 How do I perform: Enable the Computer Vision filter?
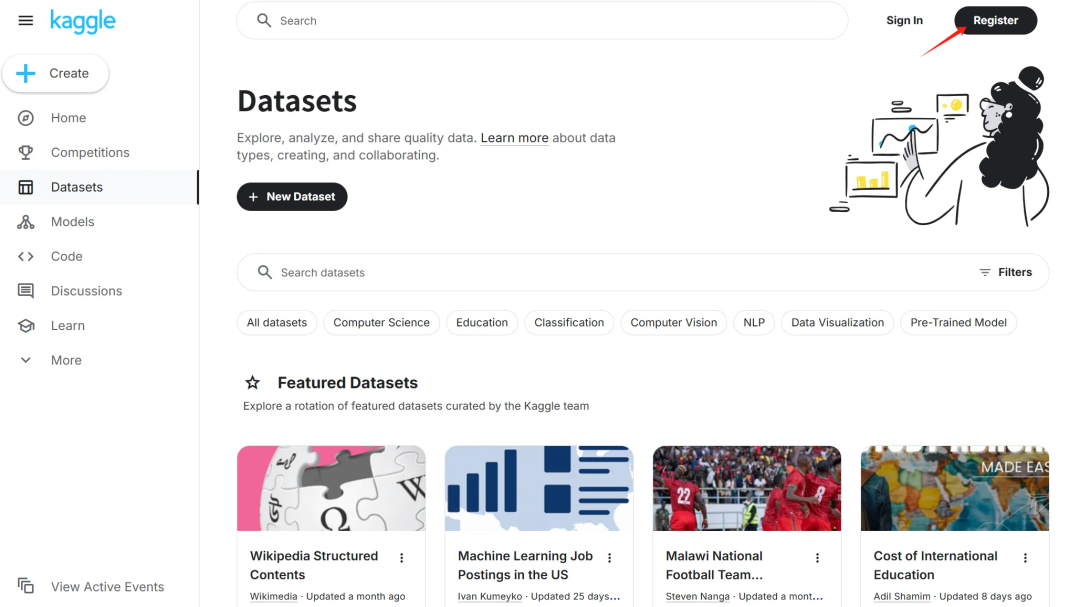pos(673,322)
